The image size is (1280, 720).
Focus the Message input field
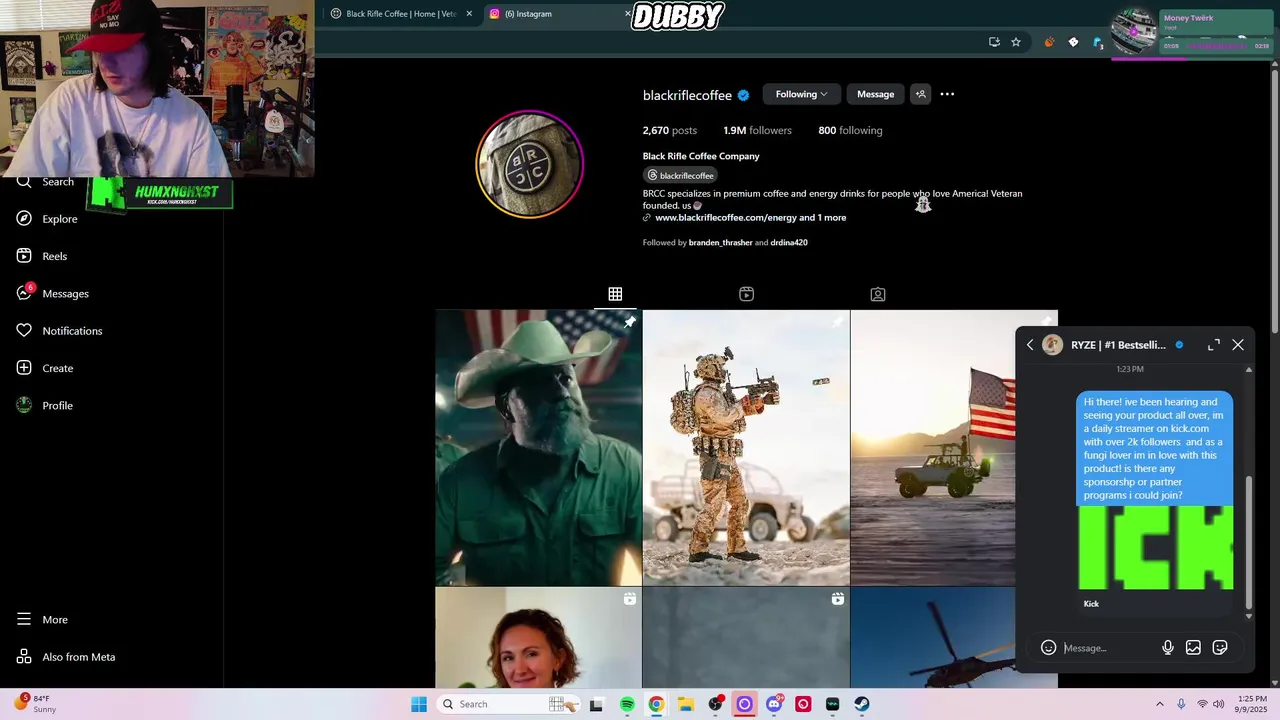pyautogui.click(x=1108, y=648)
